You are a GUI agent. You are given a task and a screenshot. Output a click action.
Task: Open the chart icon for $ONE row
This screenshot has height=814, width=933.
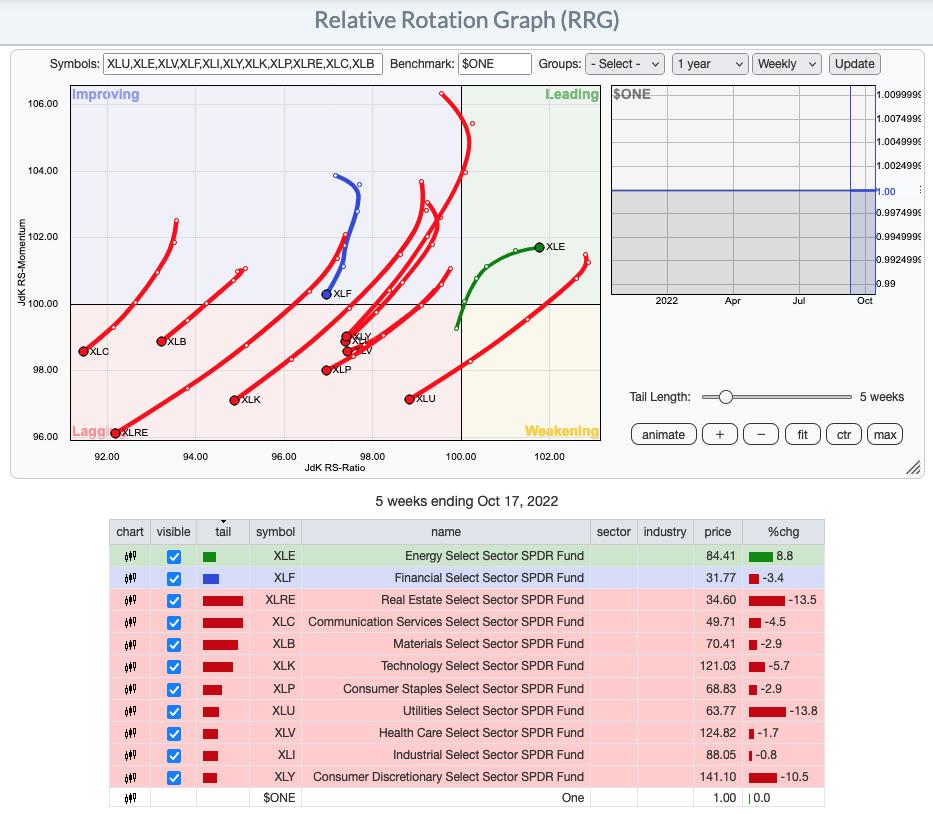pos(130,798)
